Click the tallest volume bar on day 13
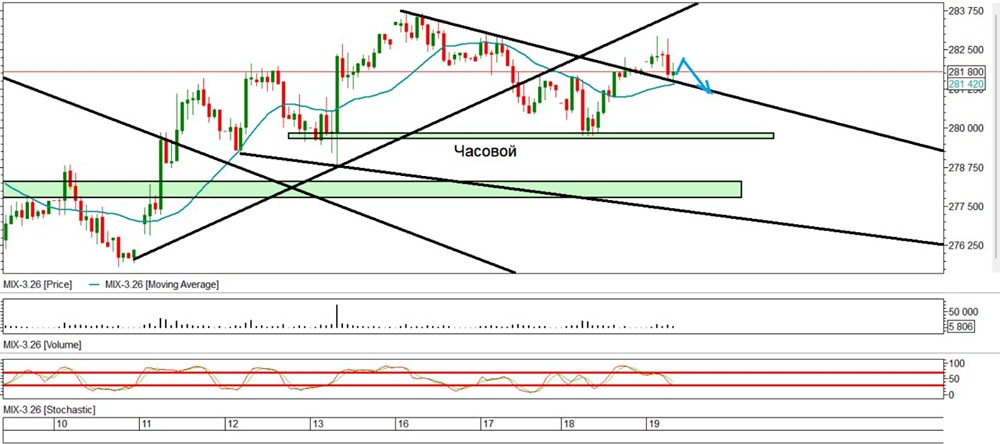The width and height of the screenshot is (1000, 444). click(337, 316)
